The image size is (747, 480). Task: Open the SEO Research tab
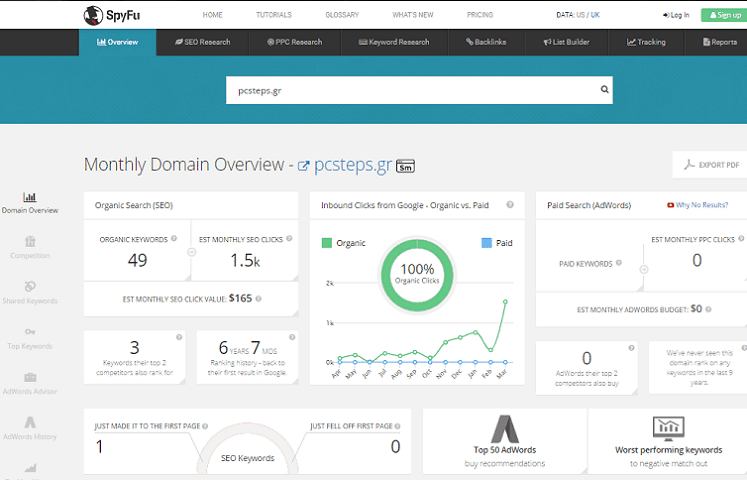pos(202,42)
